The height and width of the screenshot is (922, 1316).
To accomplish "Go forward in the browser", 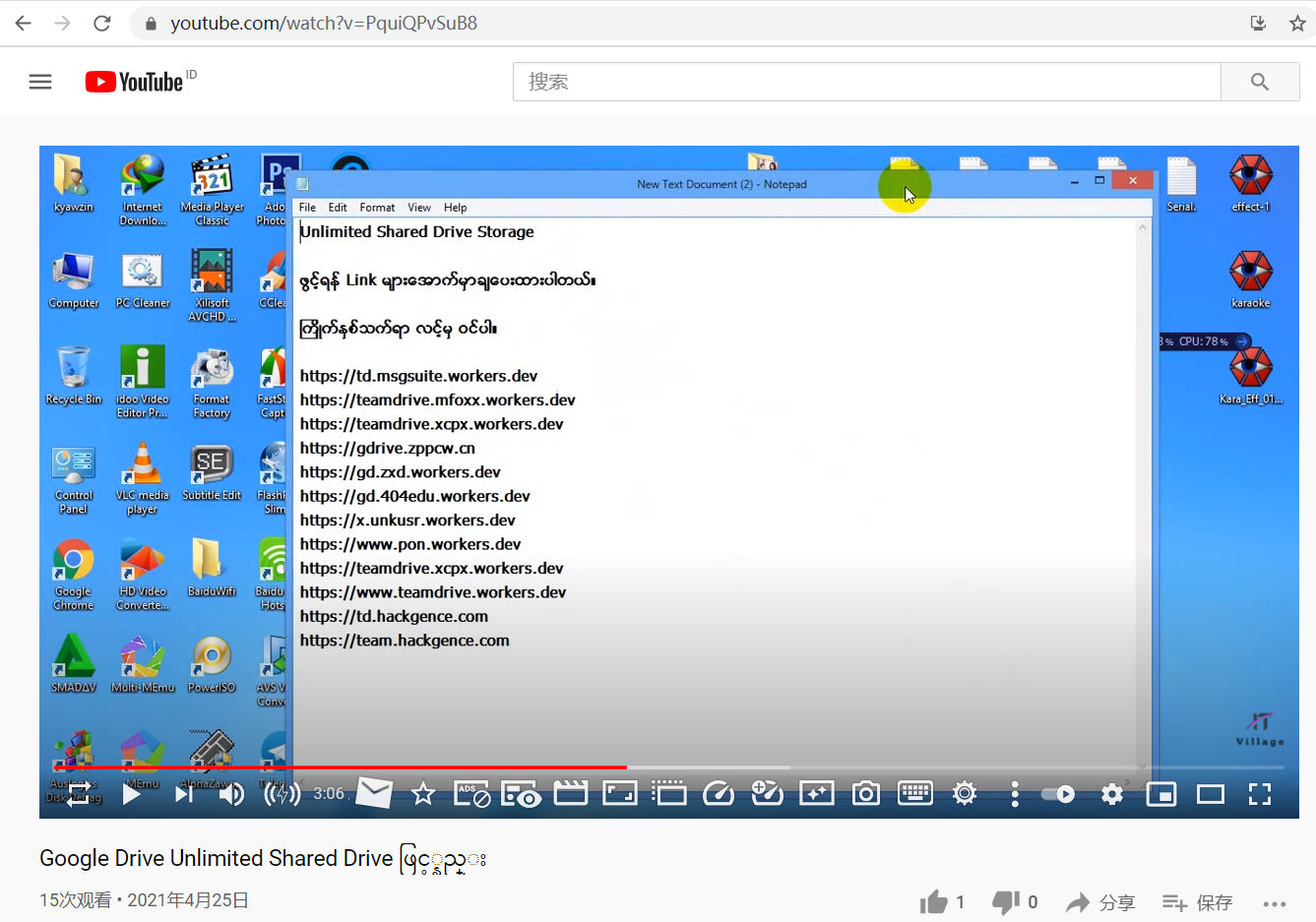I will click(x=63, y=23).
